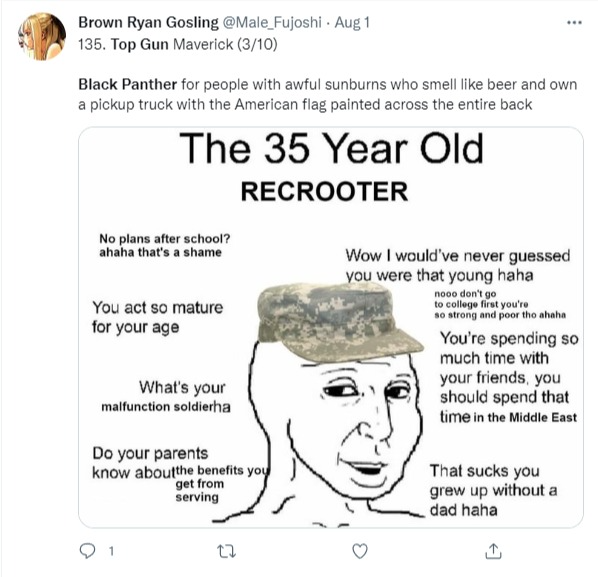Click the bold Top Gun text in tweet
598x577 pixels.
(x=140, y=45)
